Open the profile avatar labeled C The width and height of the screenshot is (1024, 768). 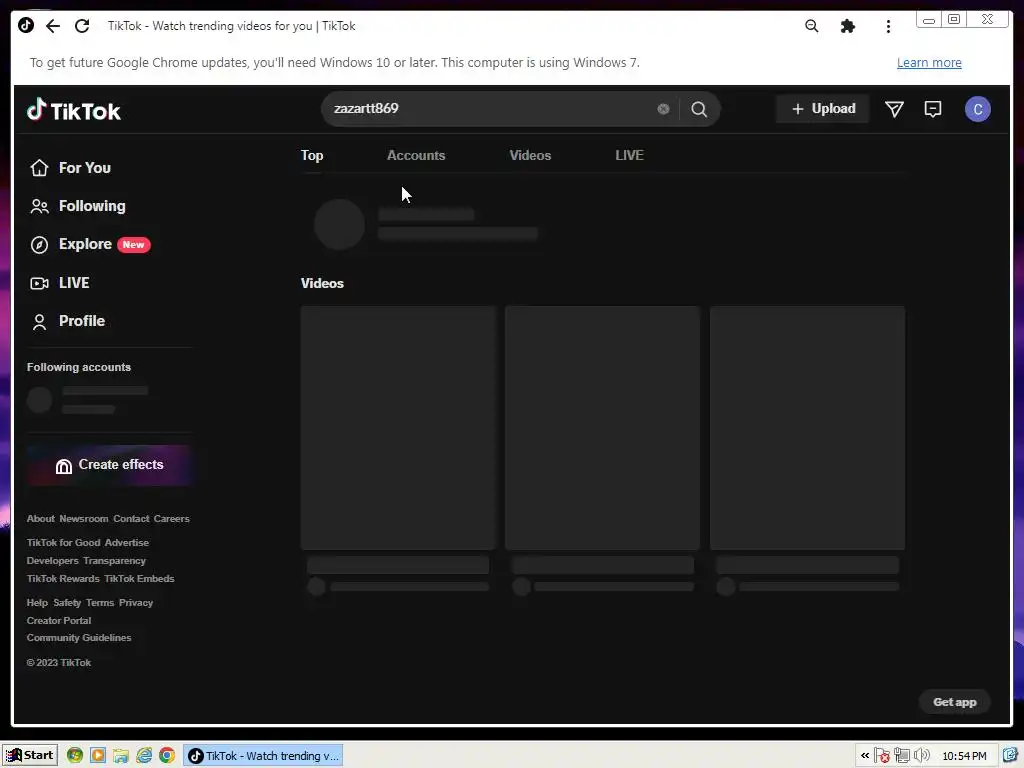(x=978, y=109)
